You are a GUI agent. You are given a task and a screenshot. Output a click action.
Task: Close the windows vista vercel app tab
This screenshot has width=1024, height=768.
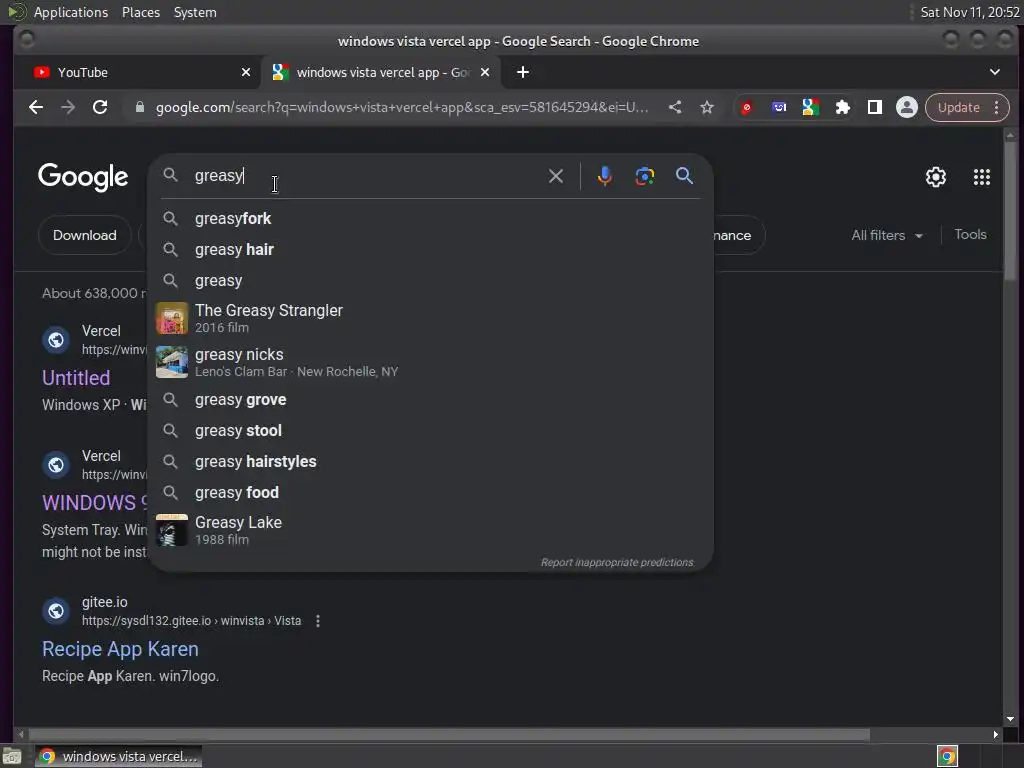click(485, 72)
